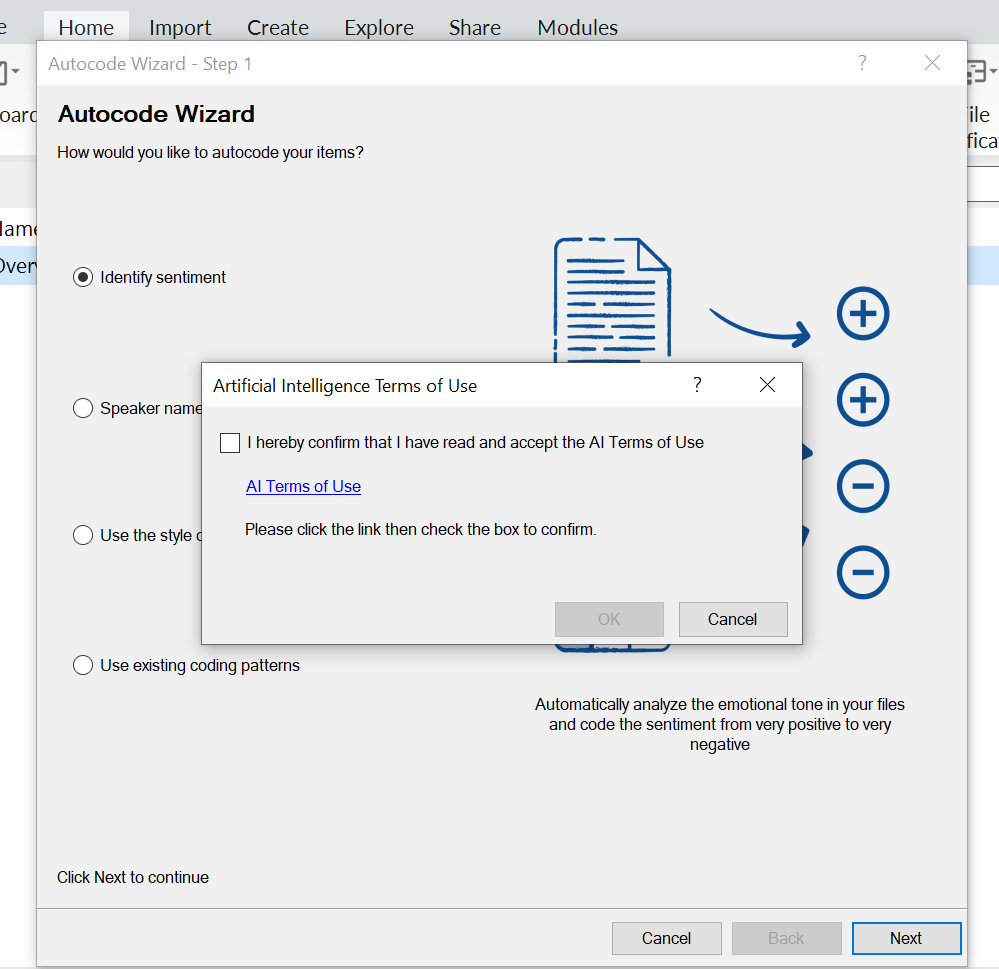Check the AI Terms of Use confirmation box

click(230, 443)
